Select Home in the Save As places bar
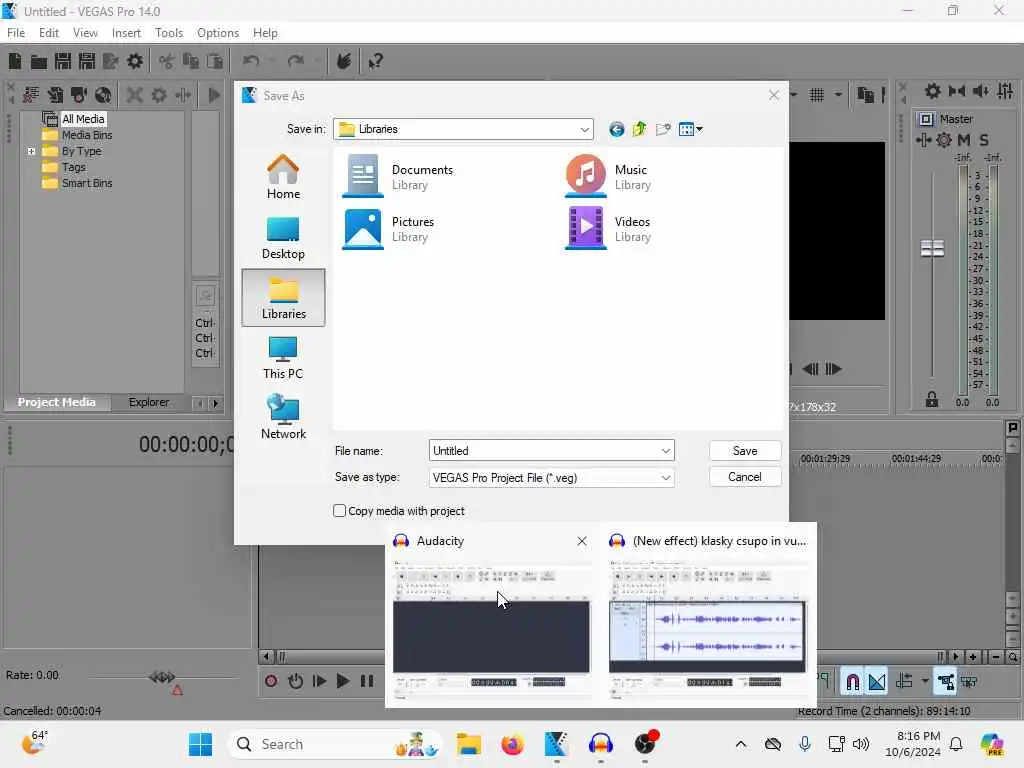This screenshot has width=1024, height=768. pyautogui.click(x=283, y=177)
